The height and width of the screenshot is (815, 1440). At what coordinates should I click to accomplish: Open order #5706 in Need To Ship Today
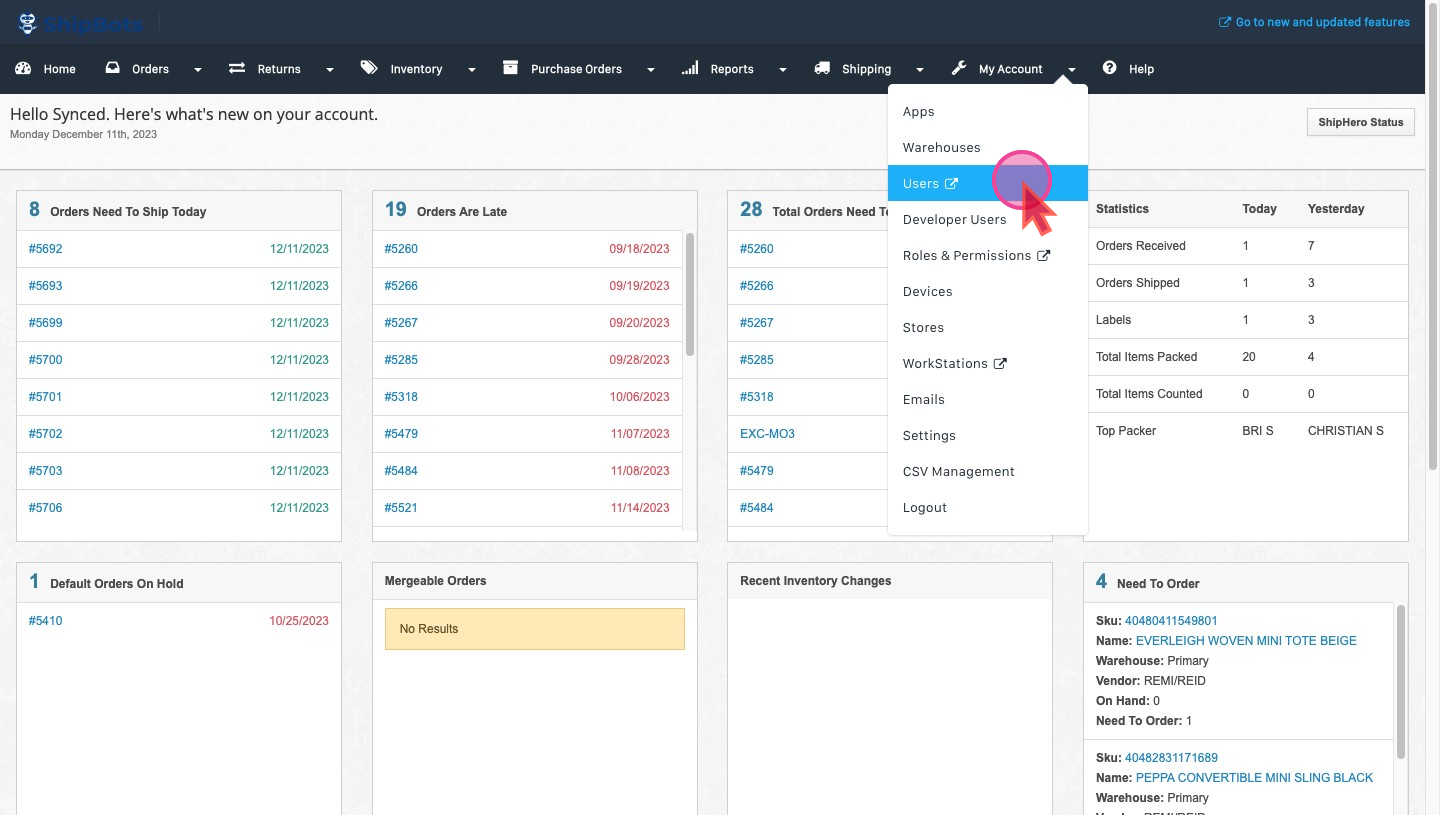(x=45, y=508)
